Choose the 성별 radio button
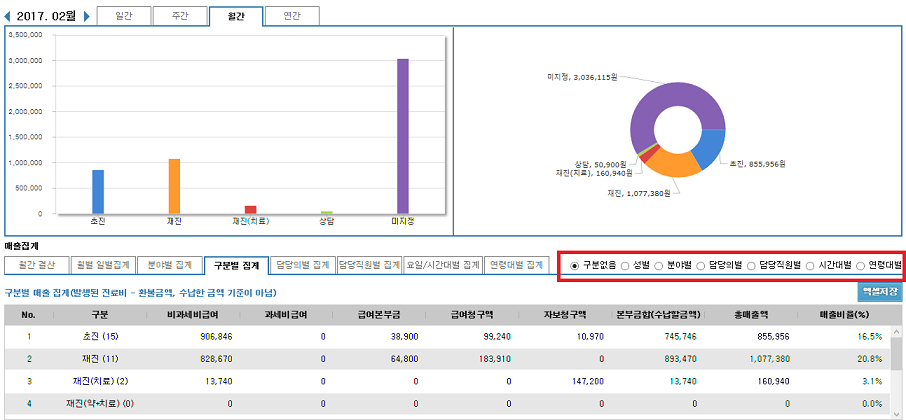906x420 pixels. click(x=626, y=265)
